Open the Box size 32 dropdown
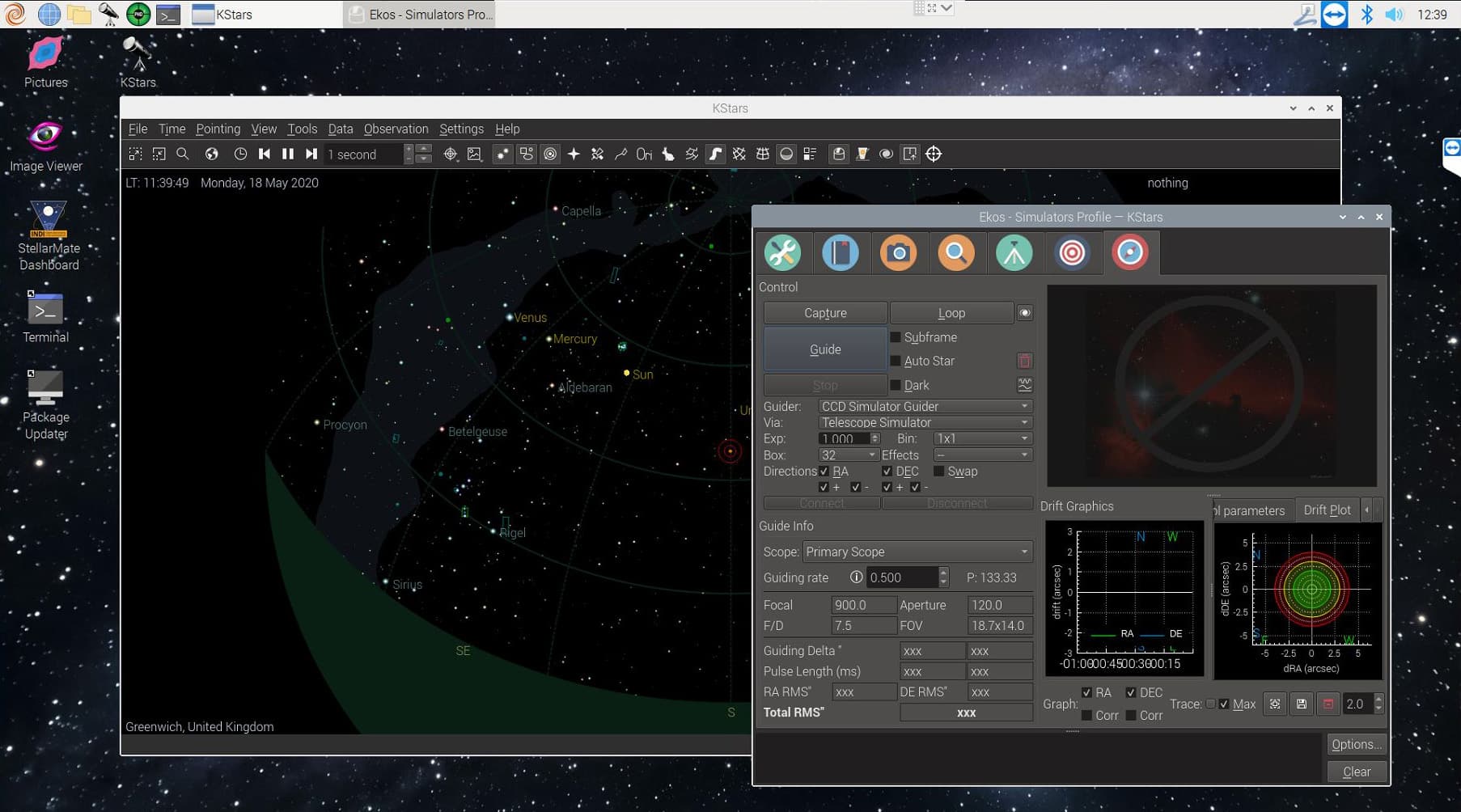Screen dimensions: 1461x812 pos(849,455)
